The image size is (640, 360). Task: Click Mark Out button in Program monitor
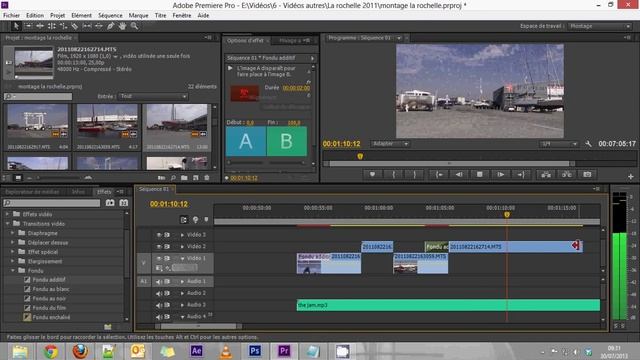click(x=415, y=174)
